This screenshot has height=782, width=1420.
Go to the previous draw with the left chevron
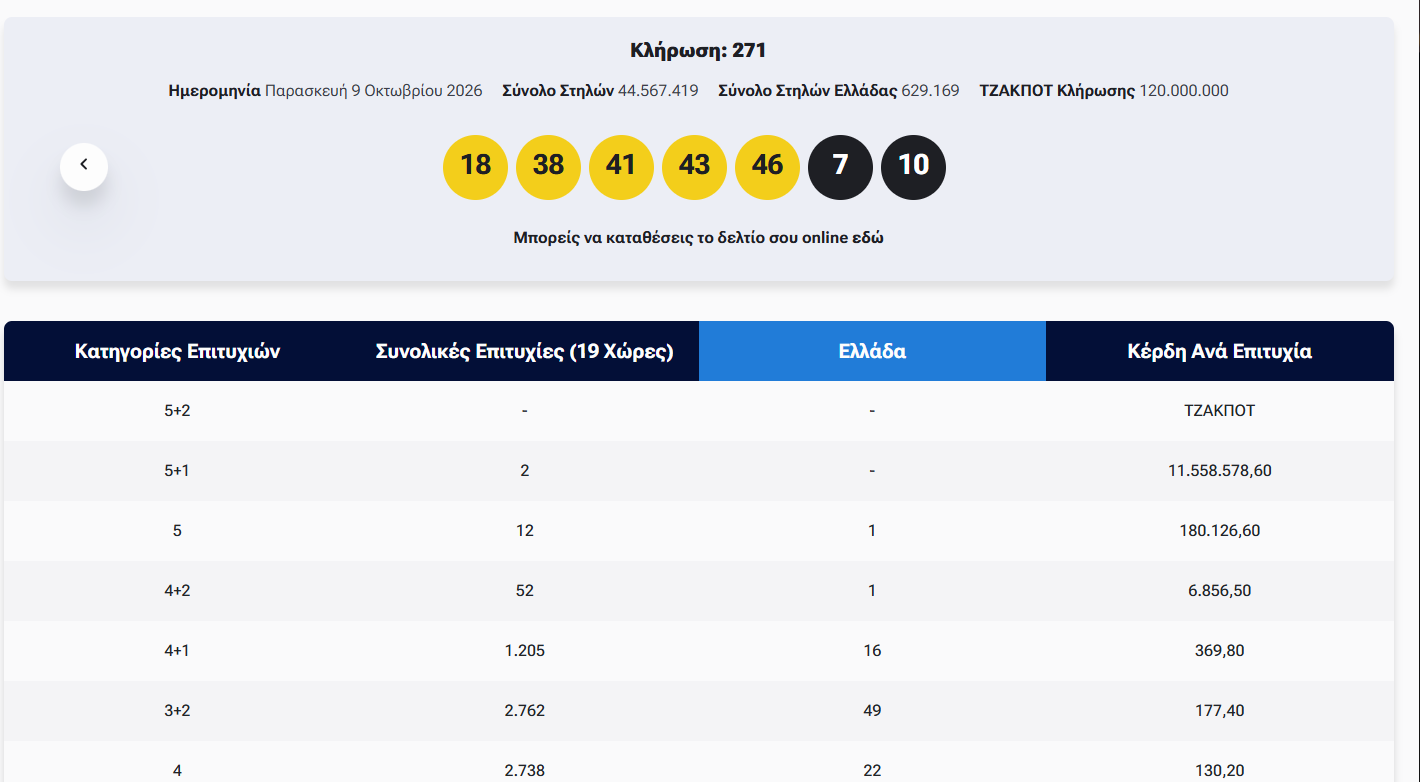tap(84, 166)
